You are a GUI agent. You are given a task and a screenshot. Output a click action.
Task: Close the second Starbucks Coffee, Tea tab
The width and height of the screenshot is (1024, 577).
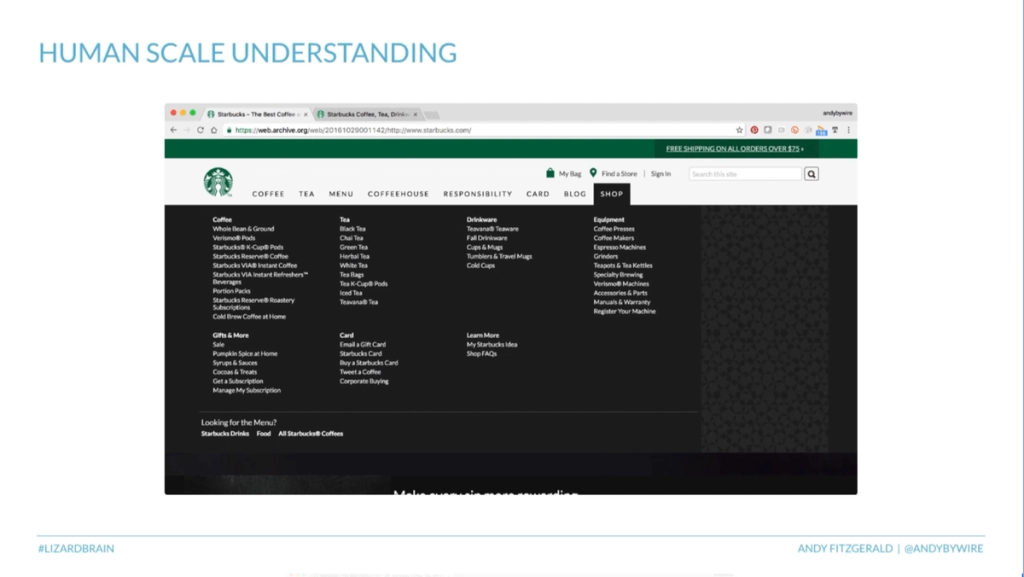[x=415, y=114]
